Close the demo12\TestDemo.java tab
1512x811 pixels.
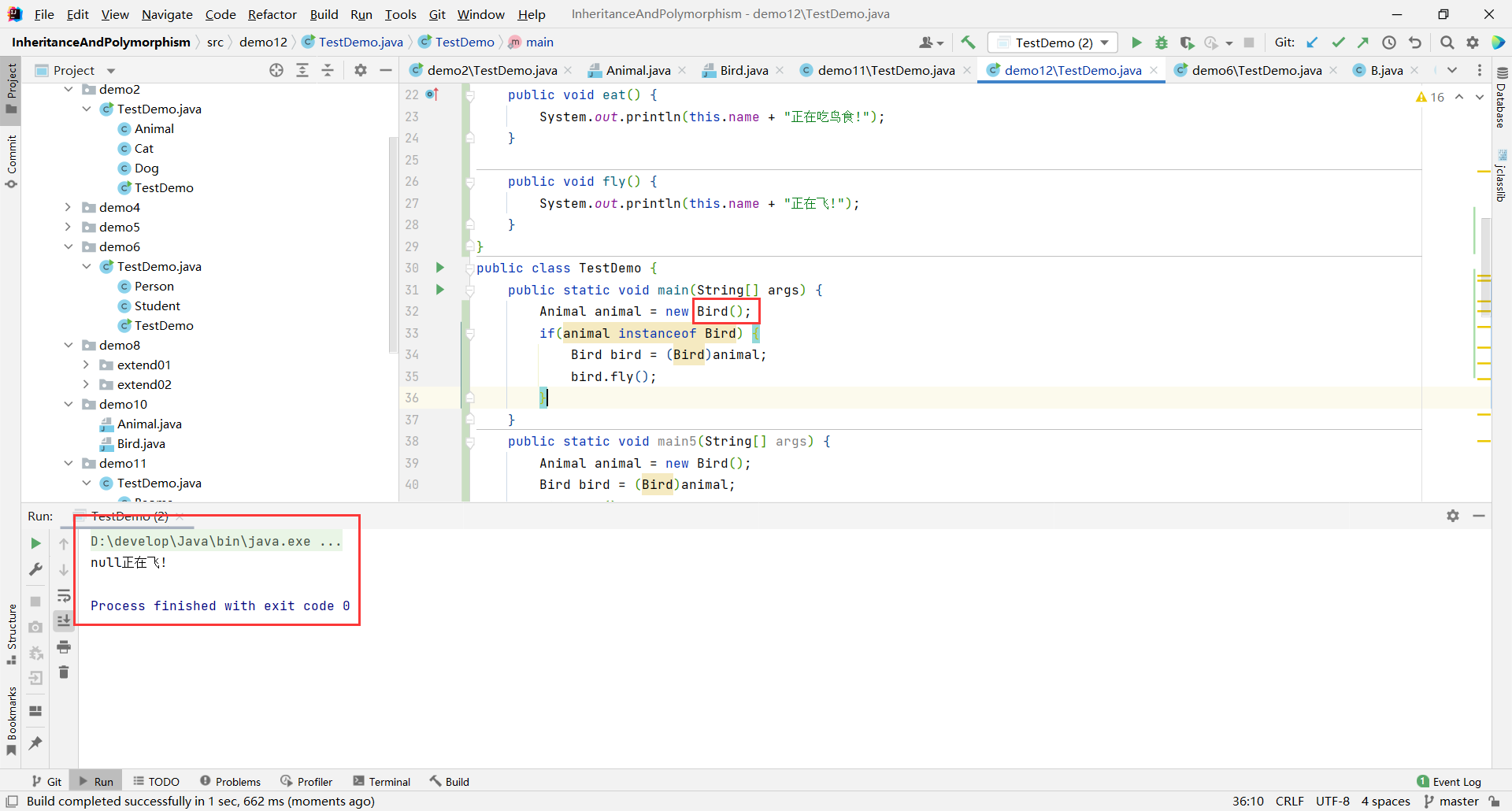[1154, 70]
